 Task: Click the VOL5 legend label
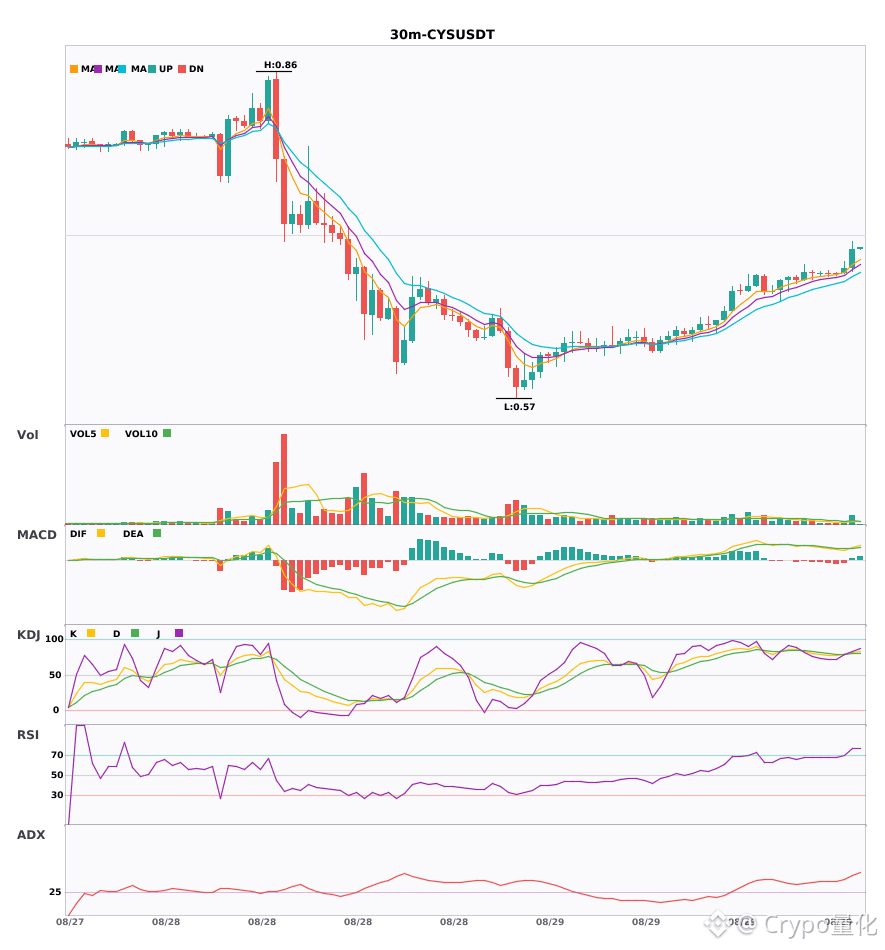point(83,434)
